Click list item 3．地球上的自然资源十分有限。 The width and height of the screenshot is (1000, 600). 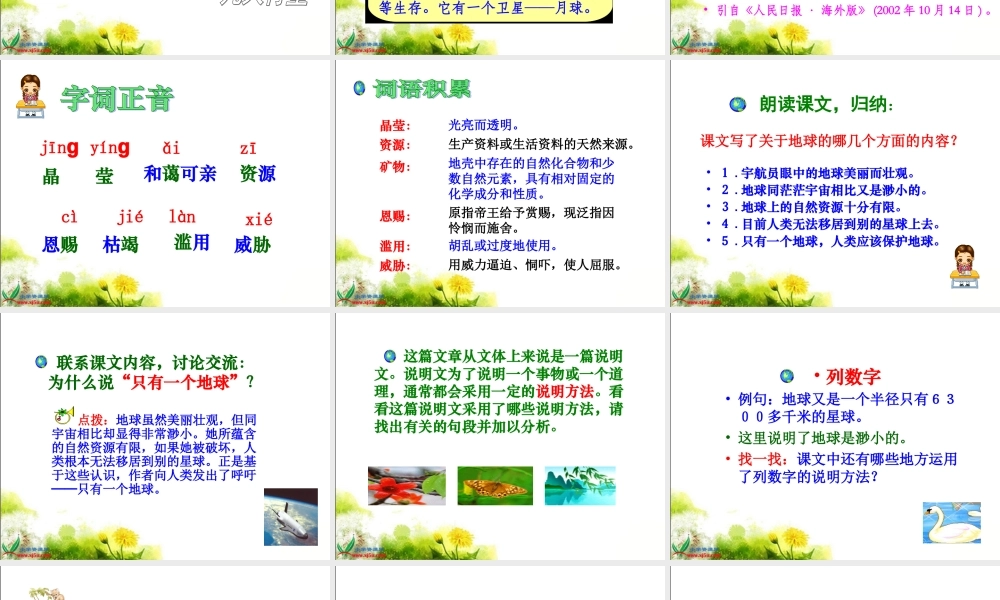coord(812,207)
